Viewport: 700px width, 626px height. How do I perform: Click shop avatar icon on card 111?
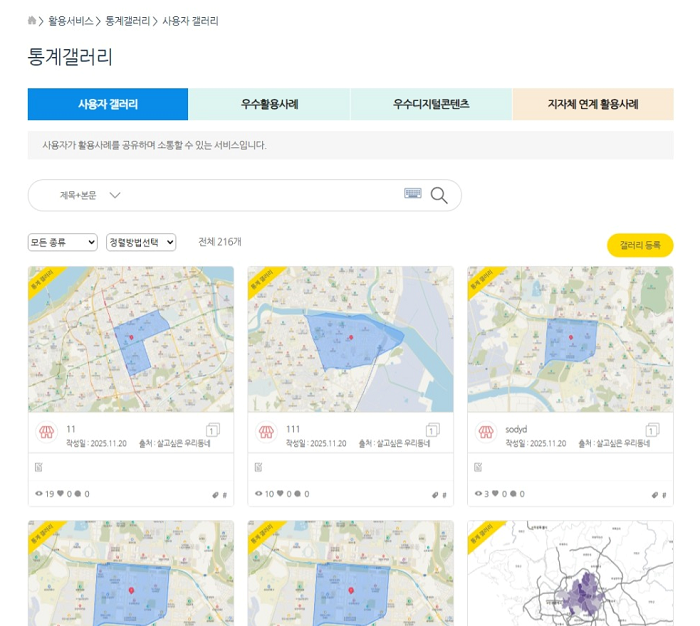tap(267, 432)
